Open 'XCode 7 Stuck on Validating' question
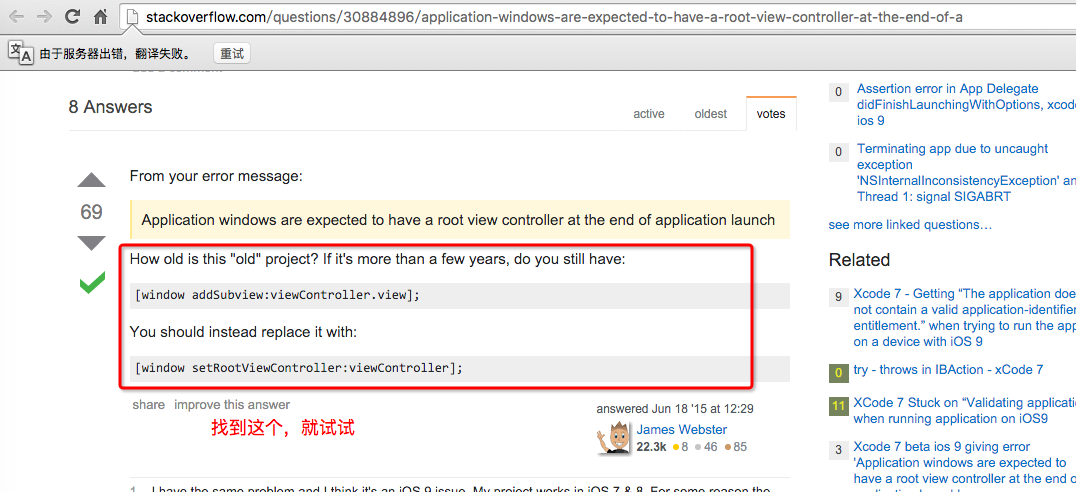Viewport: 1076px width, 492px height. pos(965,410)
